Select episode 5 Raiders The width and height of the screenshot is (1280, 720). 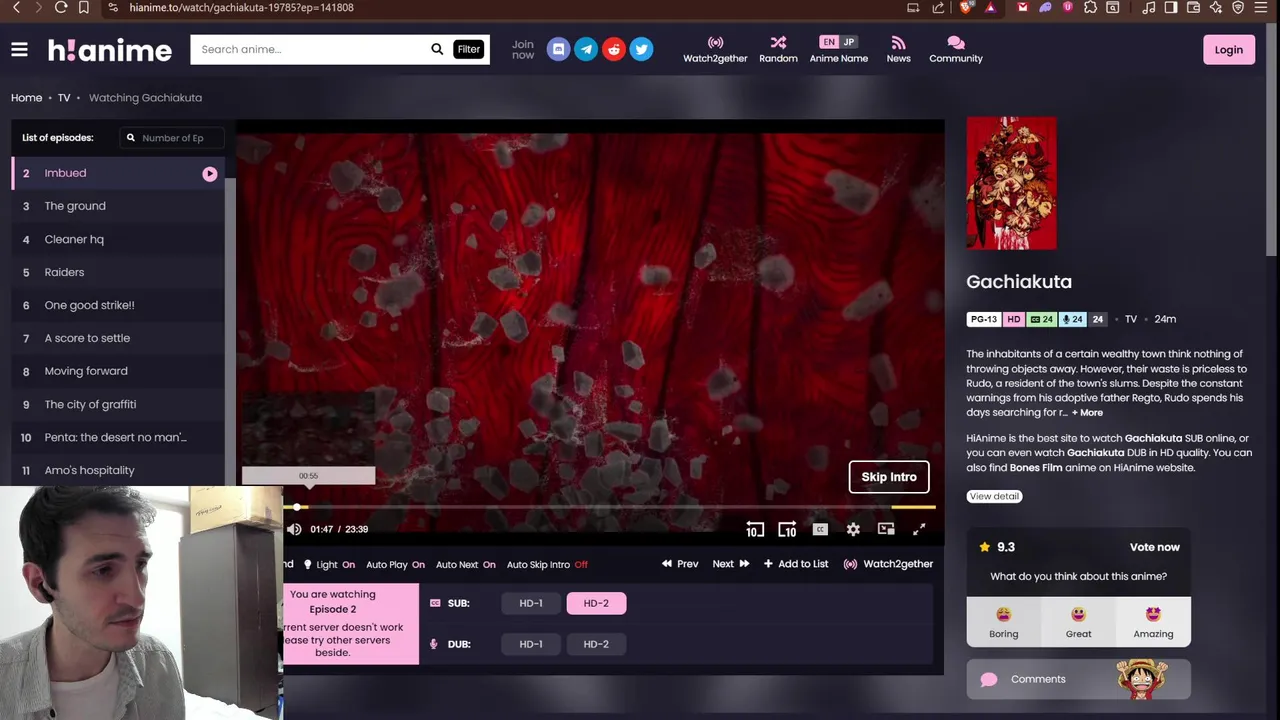[x=118, y=272]
